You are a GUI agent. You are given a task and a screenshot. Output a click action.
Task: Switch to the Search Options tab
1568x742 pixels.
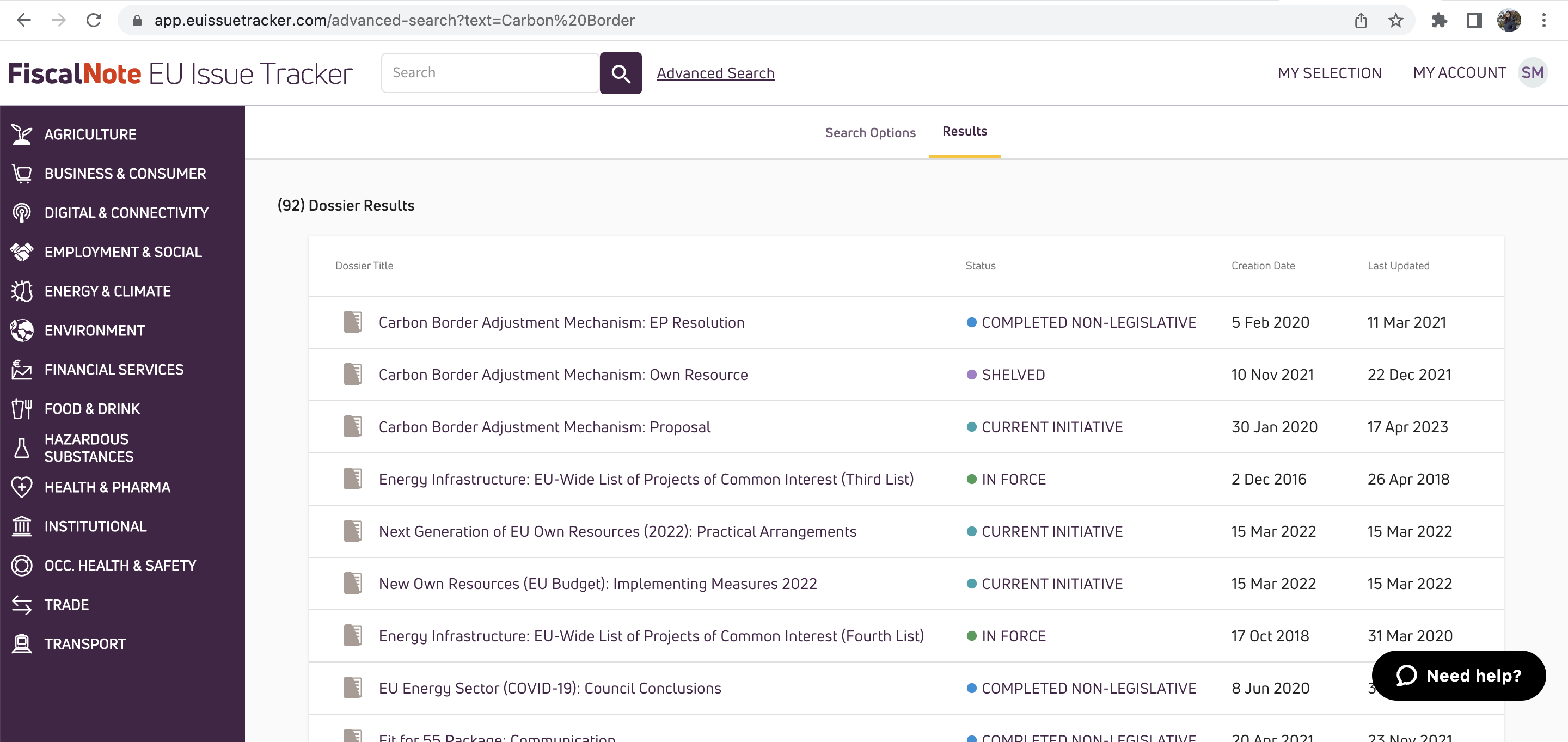coord(870,133)
